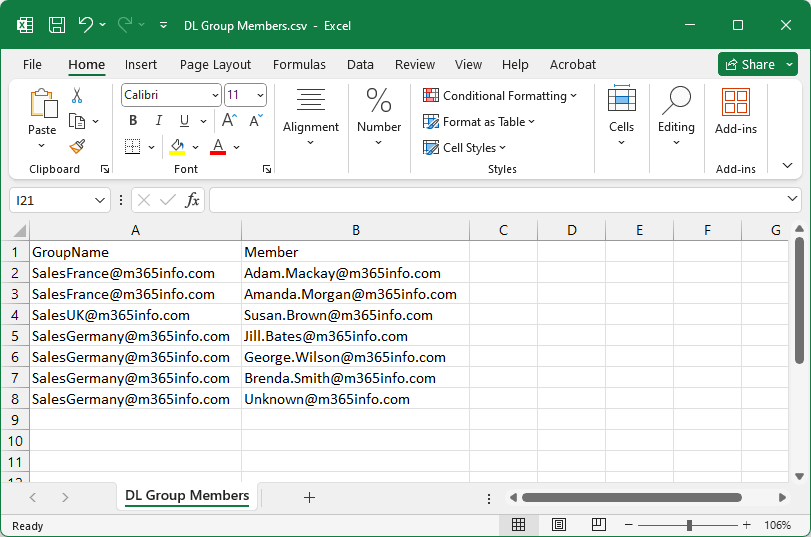Click the zoom slider handle
This screenshot has height=537, width=811.
point(689,525)
